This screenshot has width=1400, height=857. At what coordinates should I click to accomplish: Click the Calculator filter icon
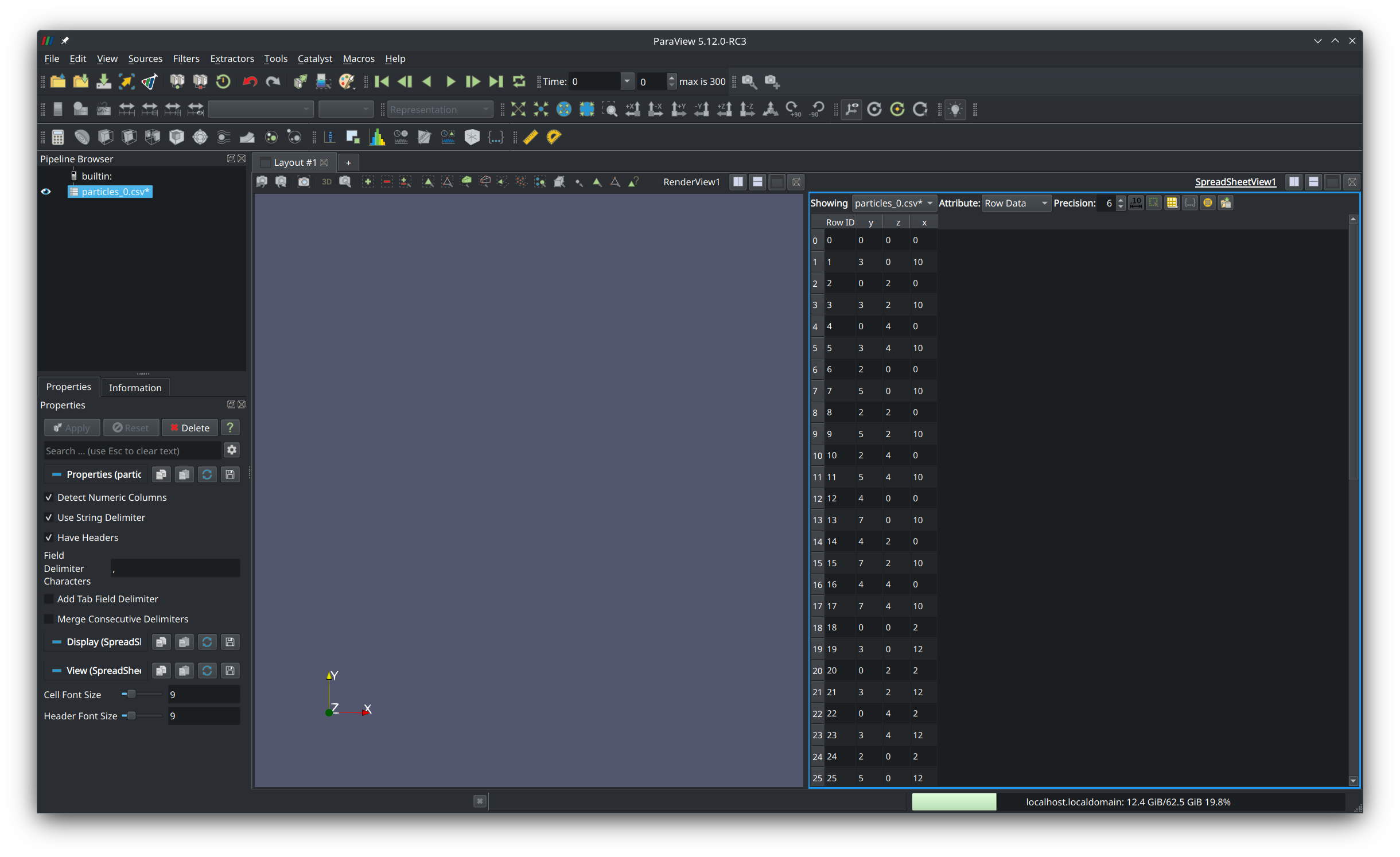click(x=58, y=137)
